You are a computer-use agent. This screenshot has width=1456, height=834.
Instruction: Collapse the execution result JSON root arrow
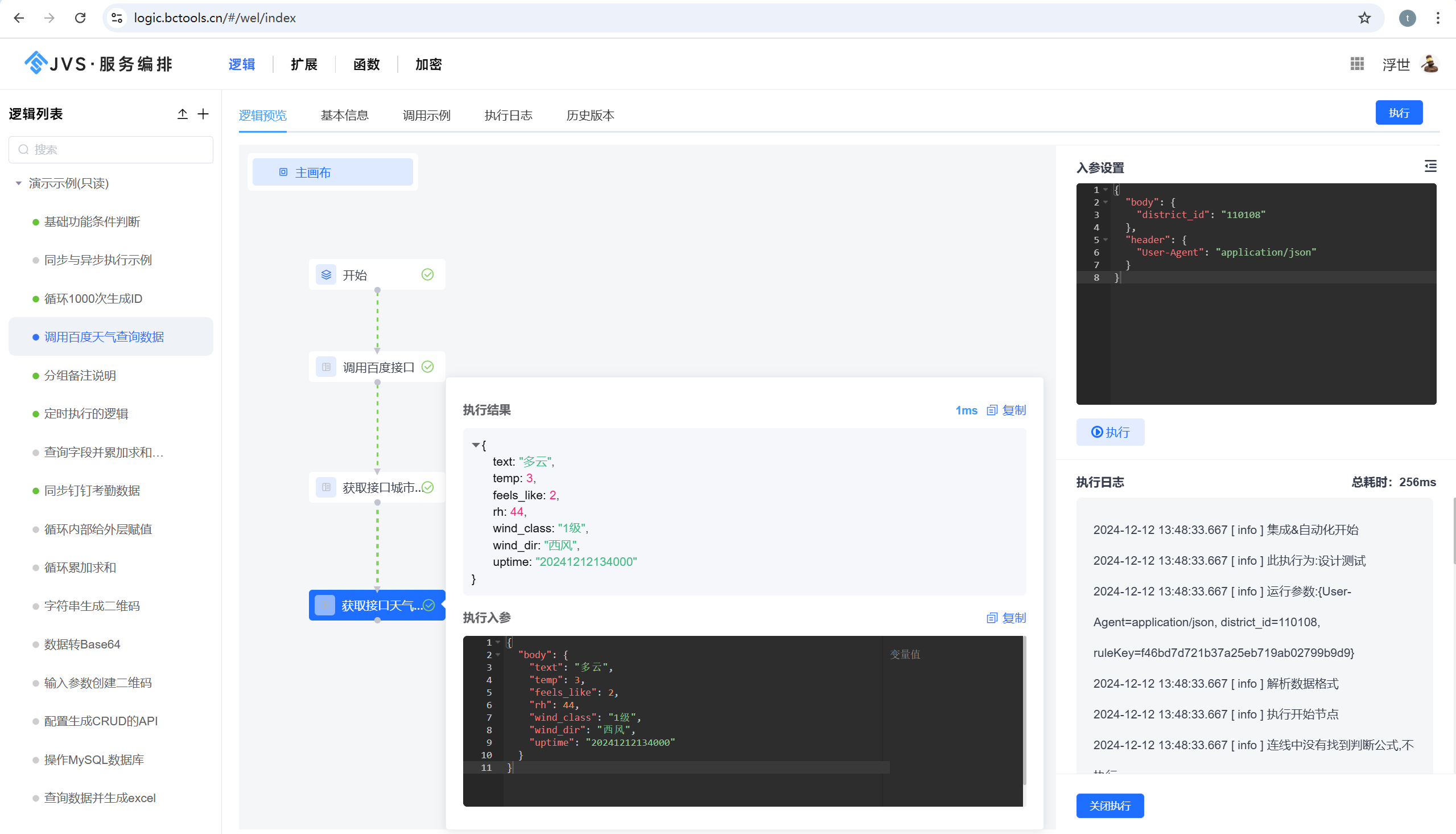tap(476, 445)
